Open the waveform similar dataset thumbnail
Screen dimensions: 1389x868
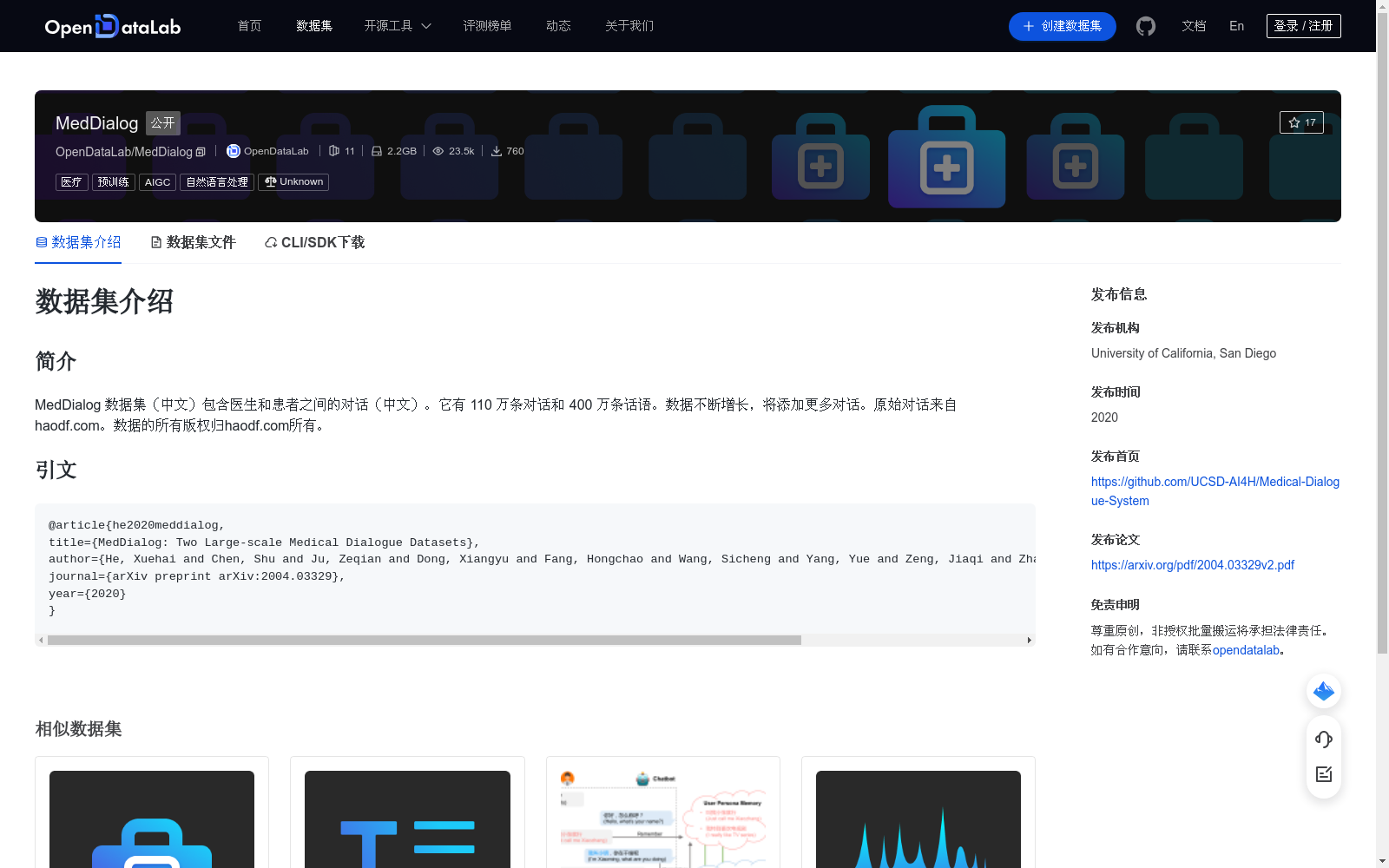pyautogui.click(x=918, y=819)
